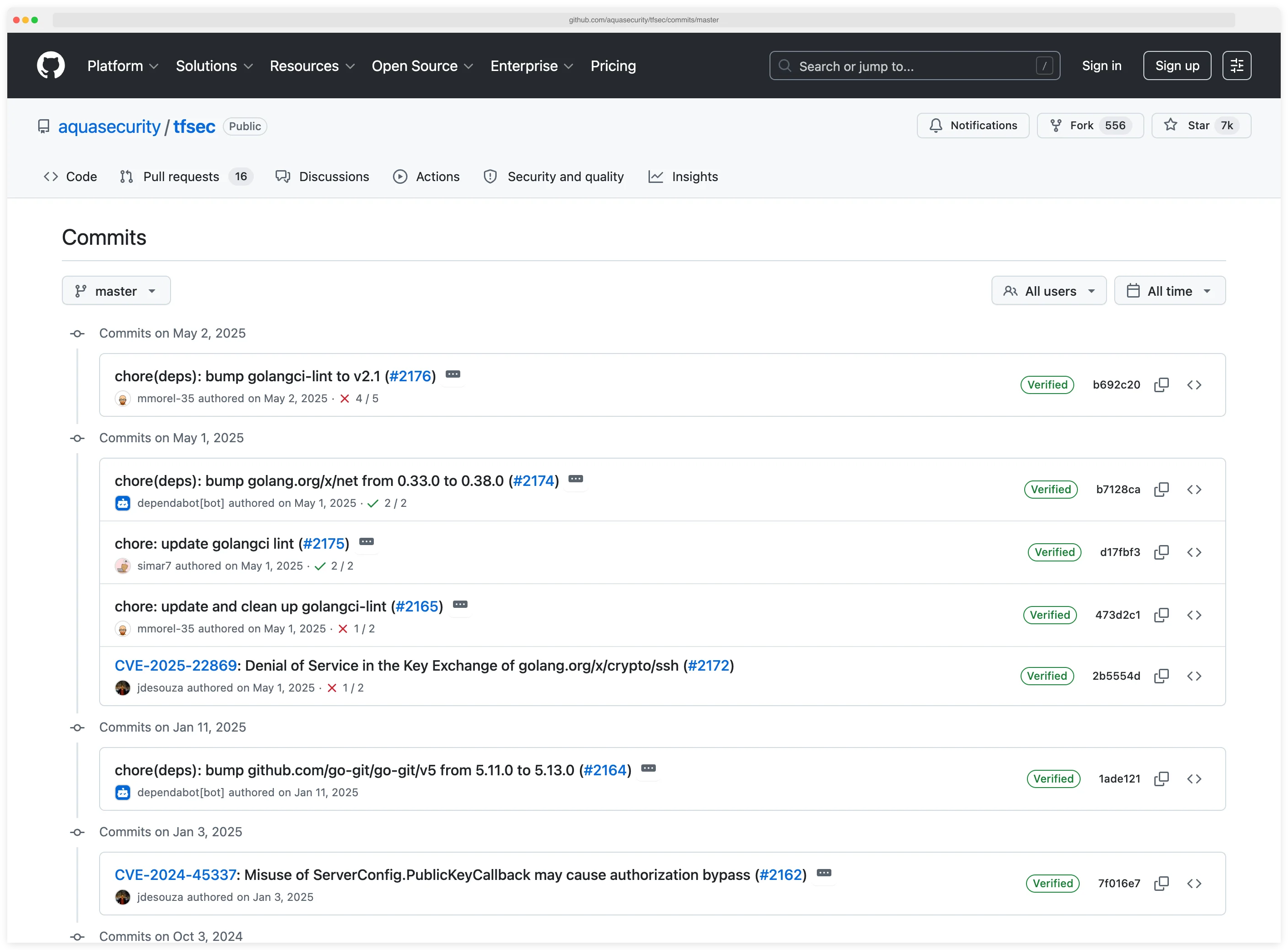Expand commit description for #2164
The width and height of the screenshot is (1288, 950).
[648, 768]
